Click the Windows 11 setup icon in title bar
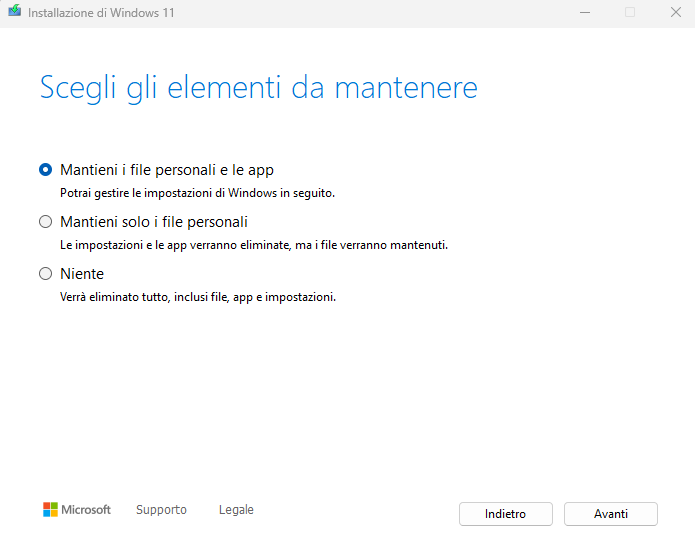 14,12
